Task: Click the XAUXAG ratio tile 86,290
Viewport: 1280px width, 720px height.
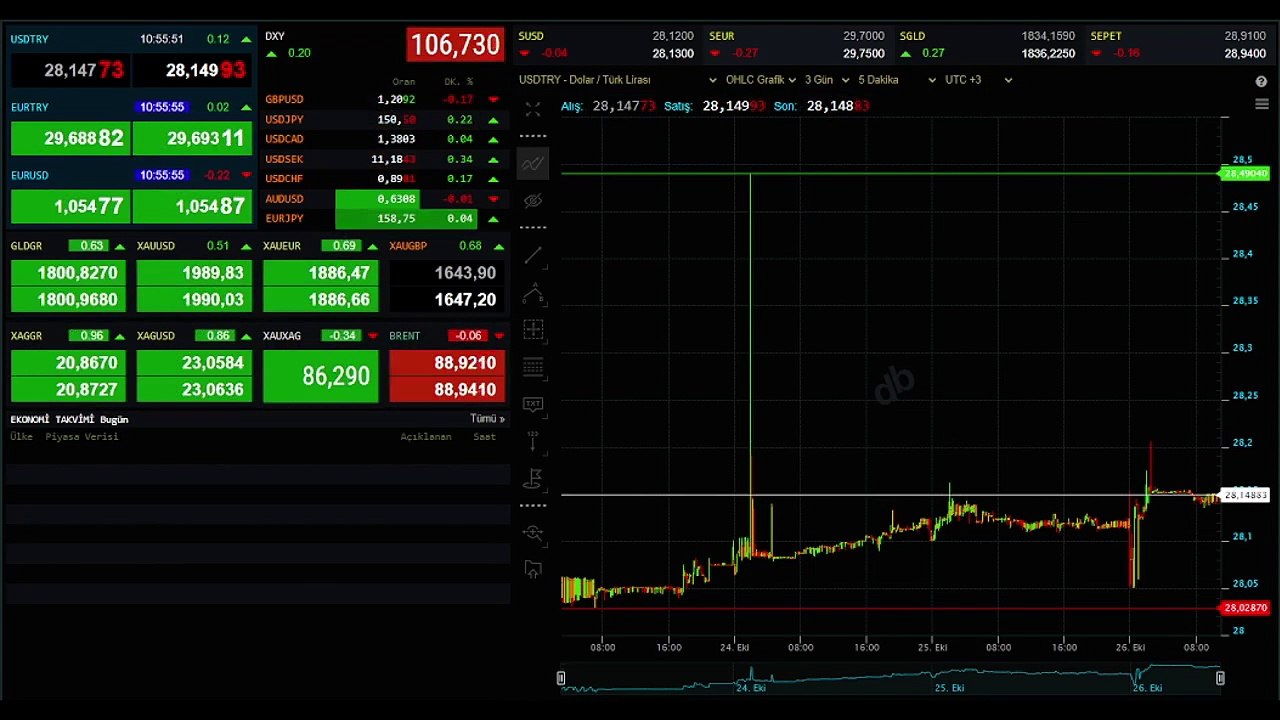Action: (321, 376)
